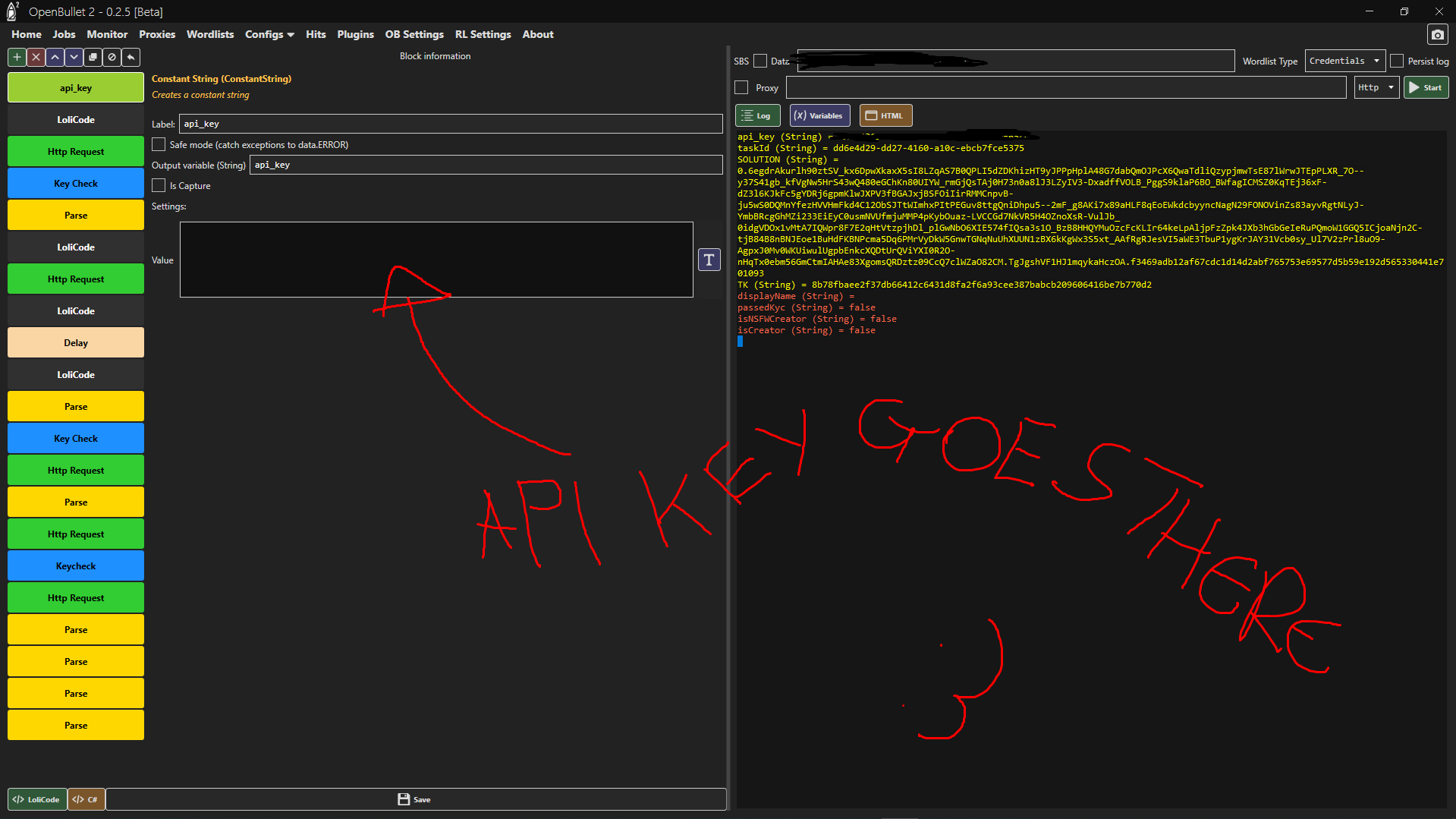Enable Safe mode checkbox

(x=159, y=144)
